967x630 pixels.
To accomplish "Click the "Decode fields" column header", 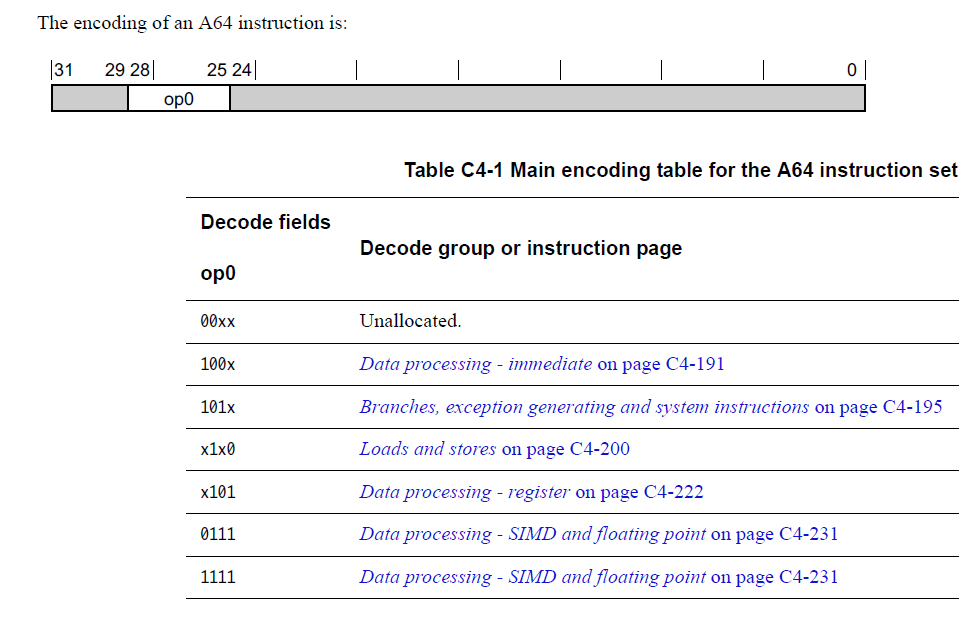I will (x=266, y=223).
